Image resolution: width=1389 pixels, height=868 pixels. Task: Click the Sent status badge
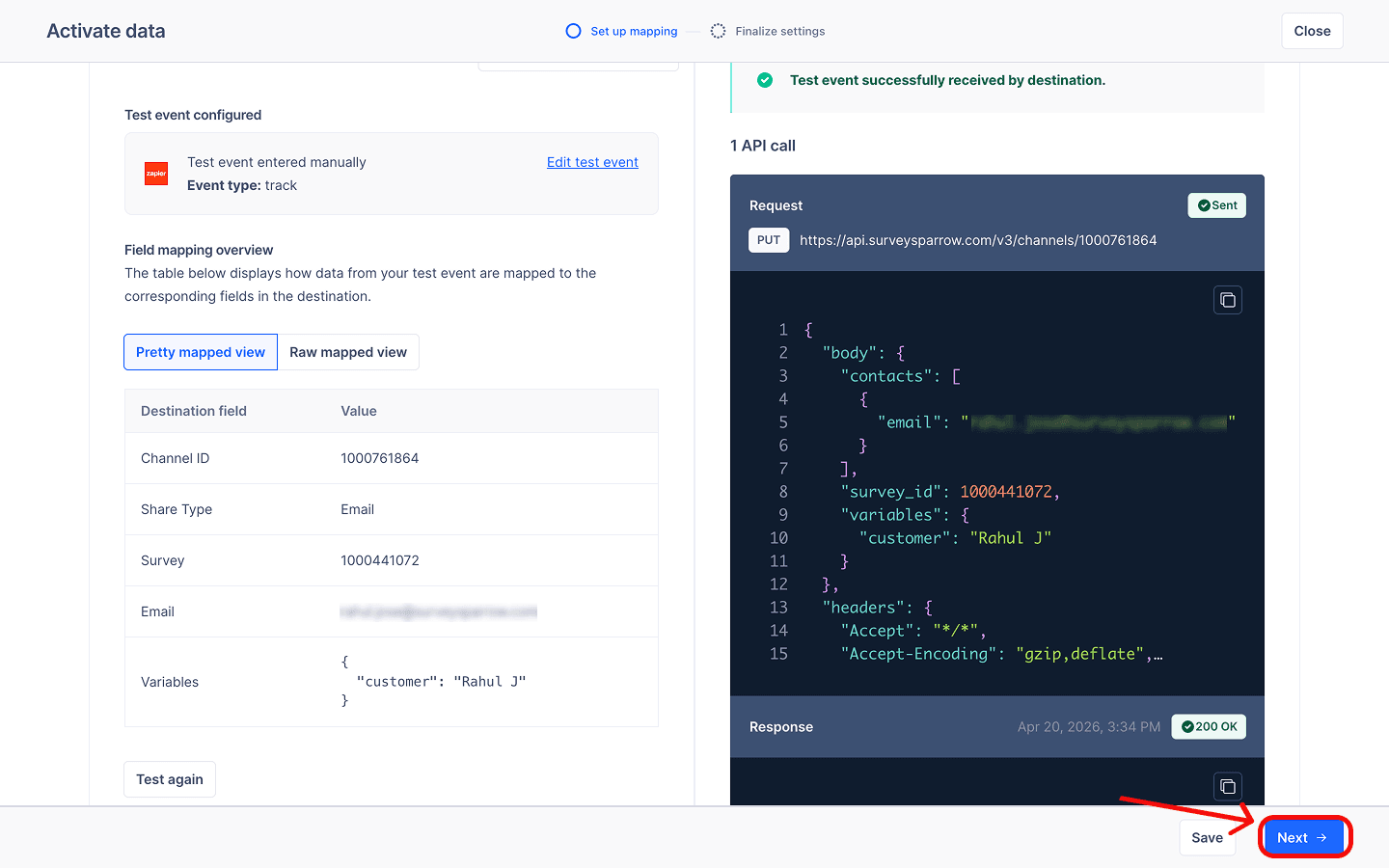click(1216, 205)
